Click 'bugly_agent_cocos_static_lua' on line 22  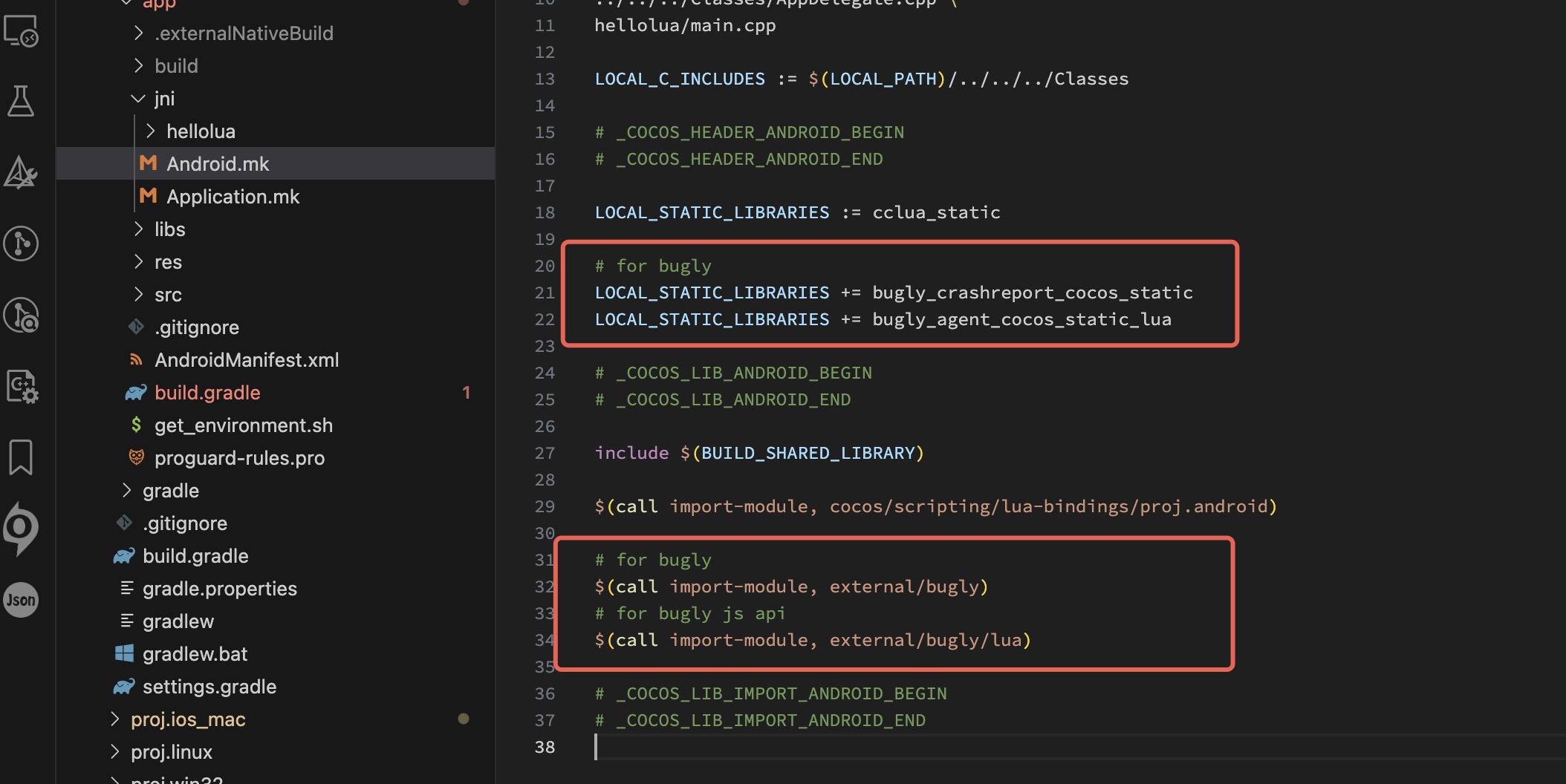coord(1021,319)
